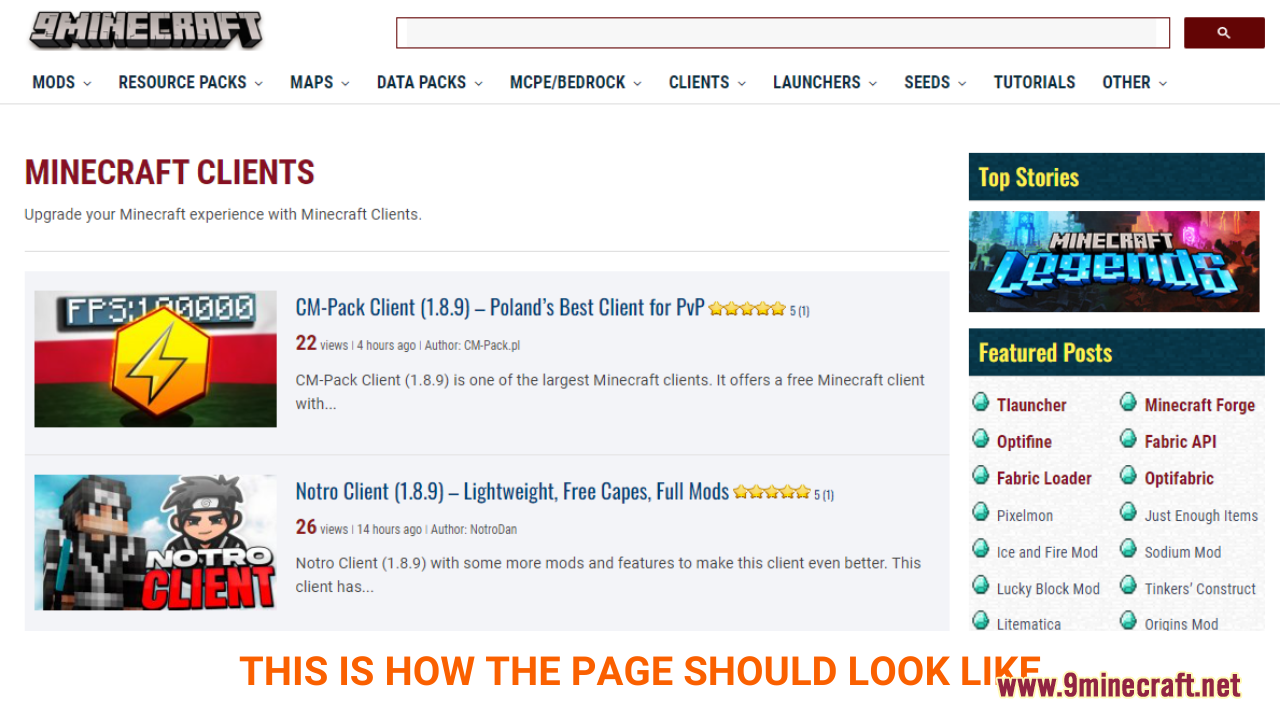Open the Tinkers' Construct featured post
Viewport: 1280px width, 720px height.
tap(1200, 589)
